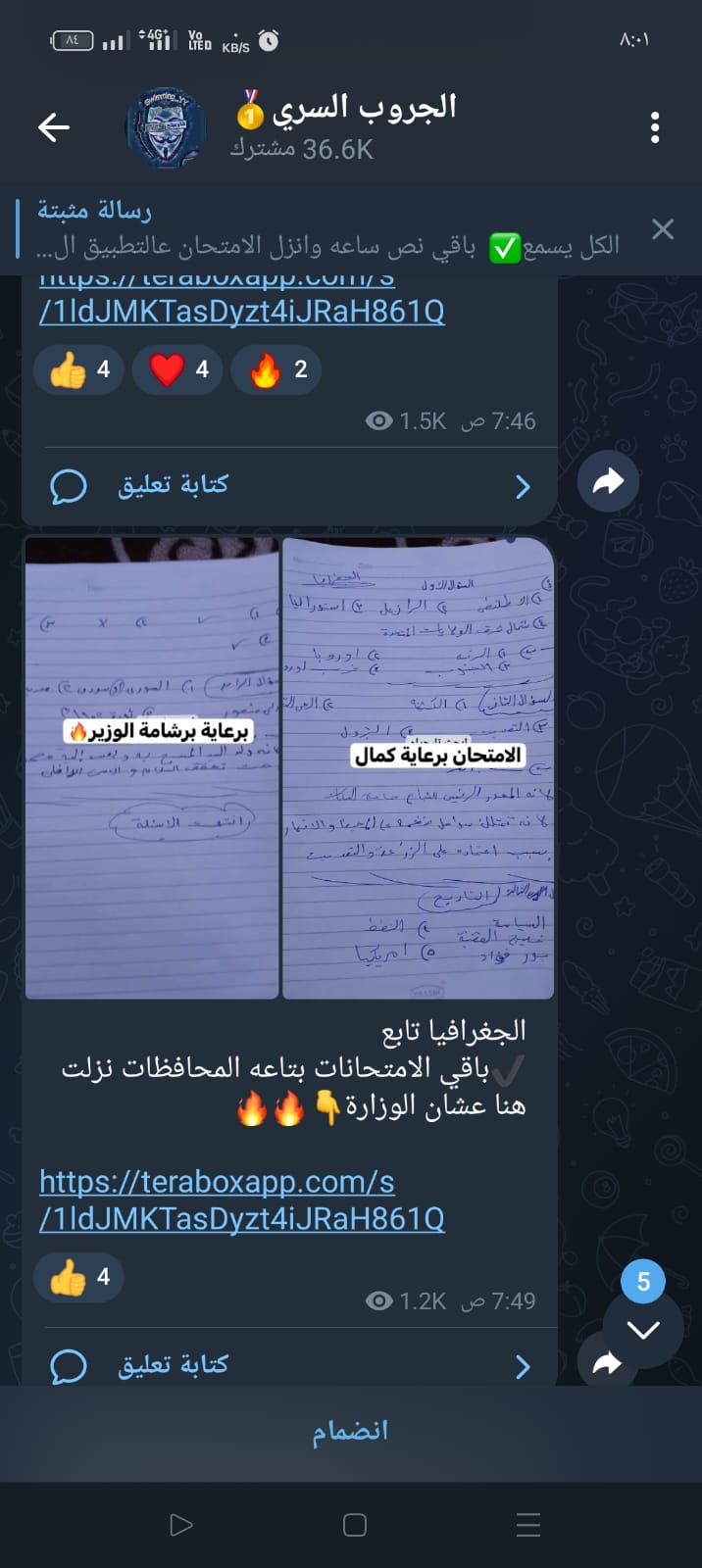The width and height of the screenshot is (702, 1568).
Task: Open right handwritten geography answers photo
Action: pyautogui.click(x=419, y=768)
